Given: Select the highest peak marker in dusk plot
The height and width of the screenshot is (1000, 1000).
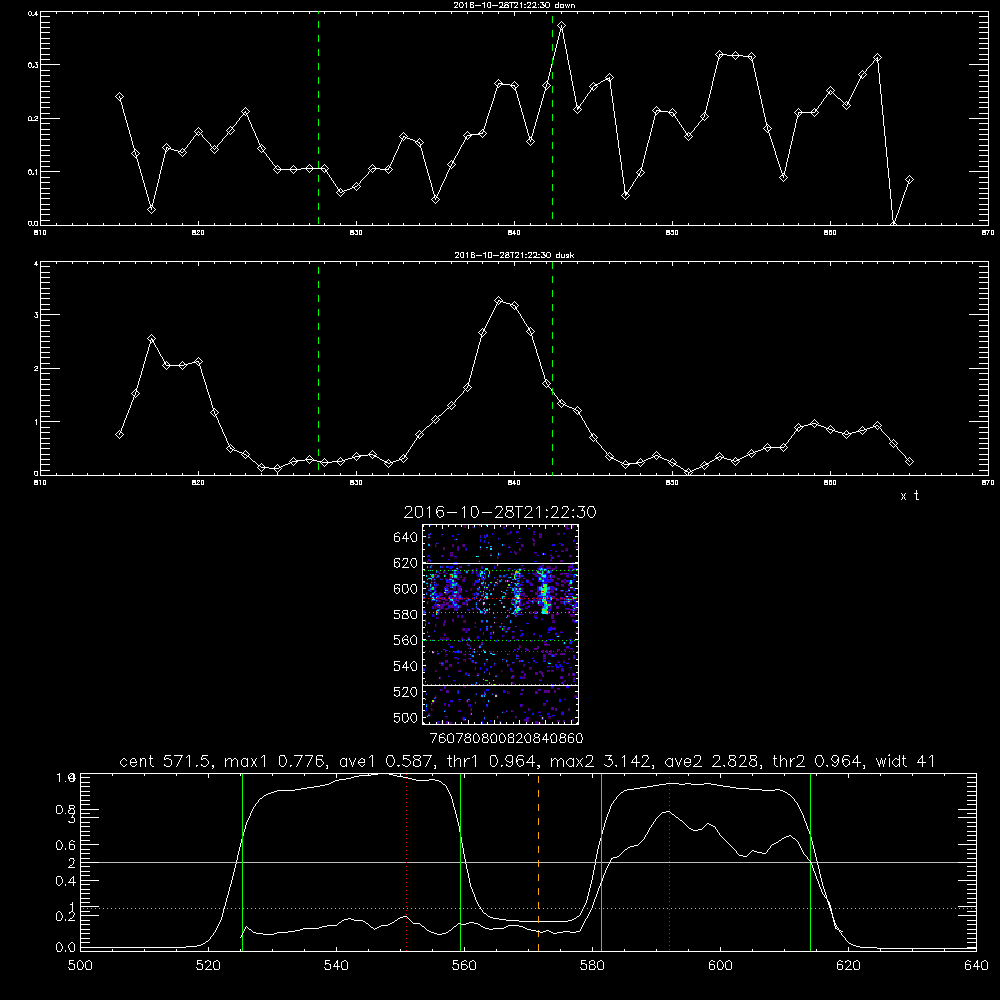Looking at the screenshot, I should [x=499, y=300].
